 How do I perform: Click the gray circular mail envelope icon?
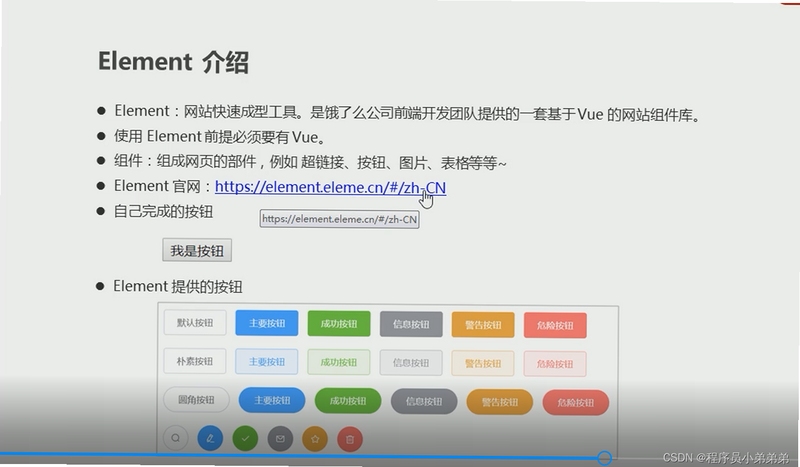[x=280, y=438]
